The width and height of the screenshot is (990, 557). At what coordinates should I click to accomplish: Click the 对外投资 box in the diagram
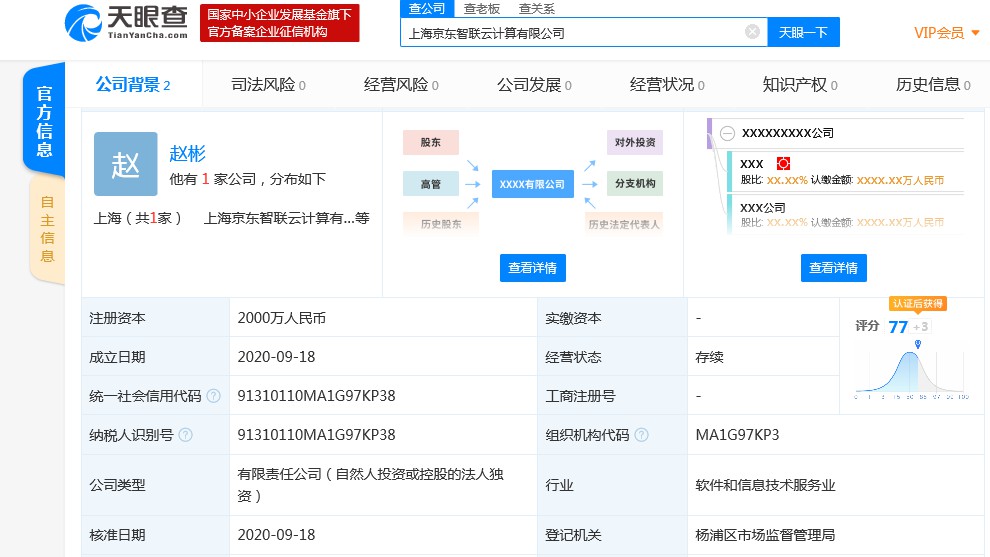click(x=635, y=143)
